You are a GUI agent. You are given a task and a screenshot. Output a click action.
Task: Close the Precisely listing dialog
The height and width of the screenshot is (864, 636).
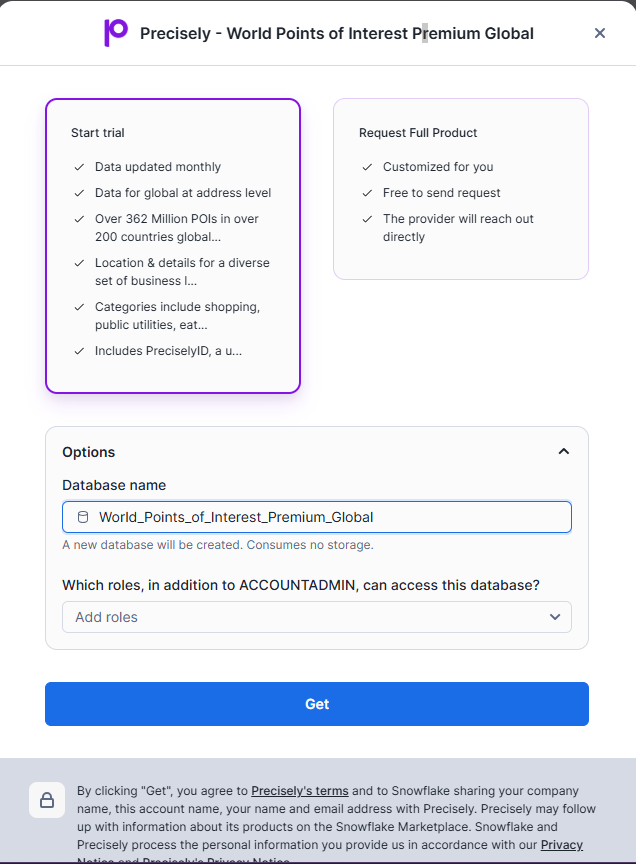600,33
